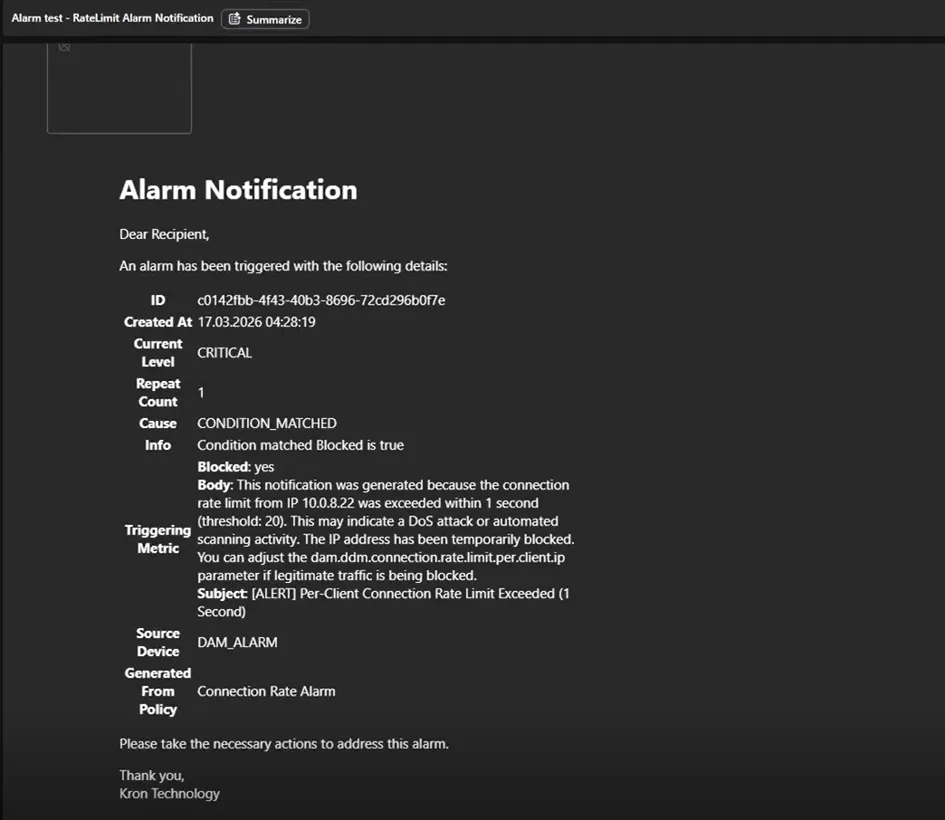
Task: Click the Summarize button
Action: tap(265, 19)
